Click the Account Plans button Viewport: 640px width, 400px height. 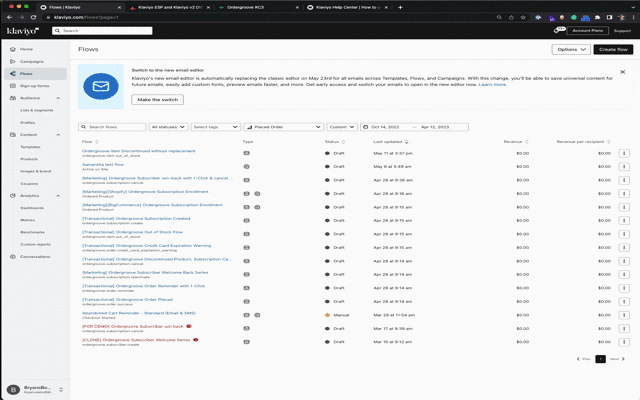click(587, 31)
